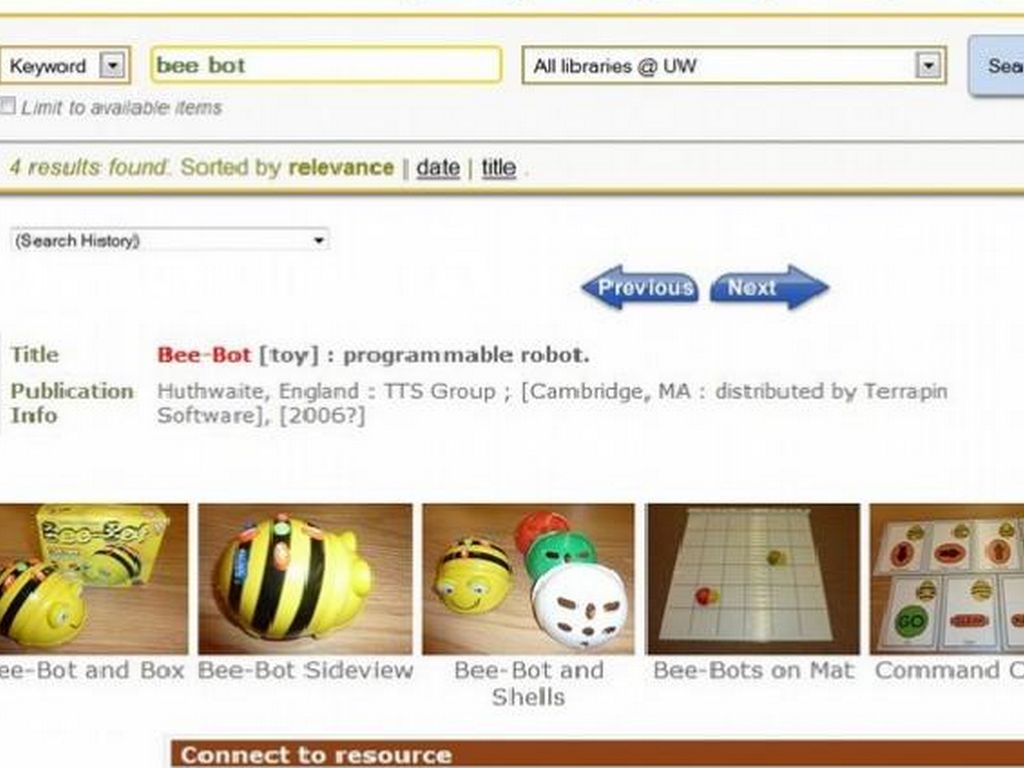This screenshot has height=768, width=1024.
Task: View the Bee-Bot and Shells image
Action: pyautogui.click(x=528, y=579)
